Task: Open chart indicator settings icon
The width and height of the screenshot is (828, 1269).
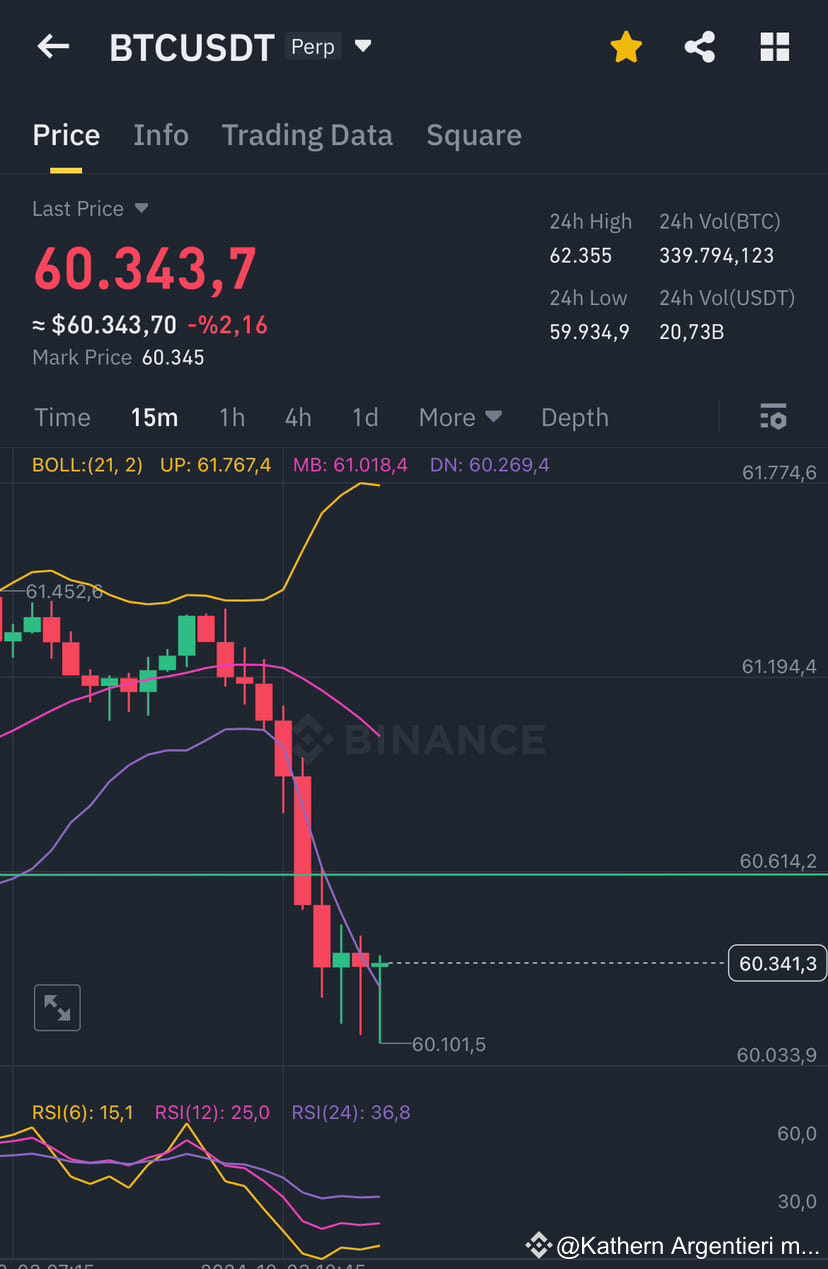Action: 774,416
